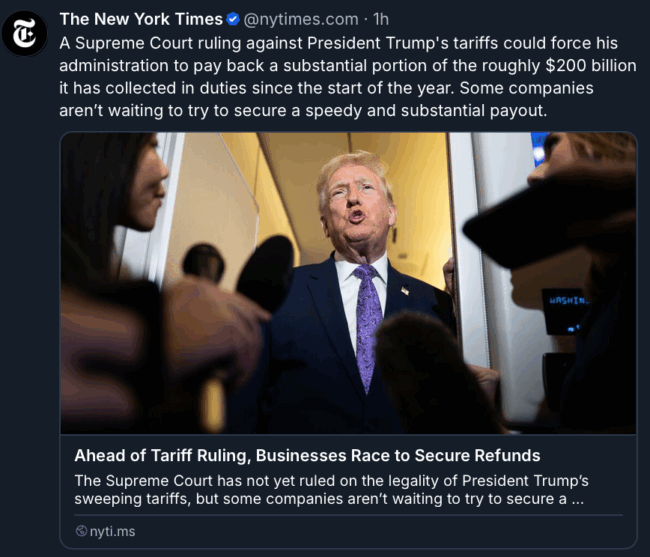
Task: Open the @nytimes.com handle
Action: pyautogui.click(x=301, y=19)
